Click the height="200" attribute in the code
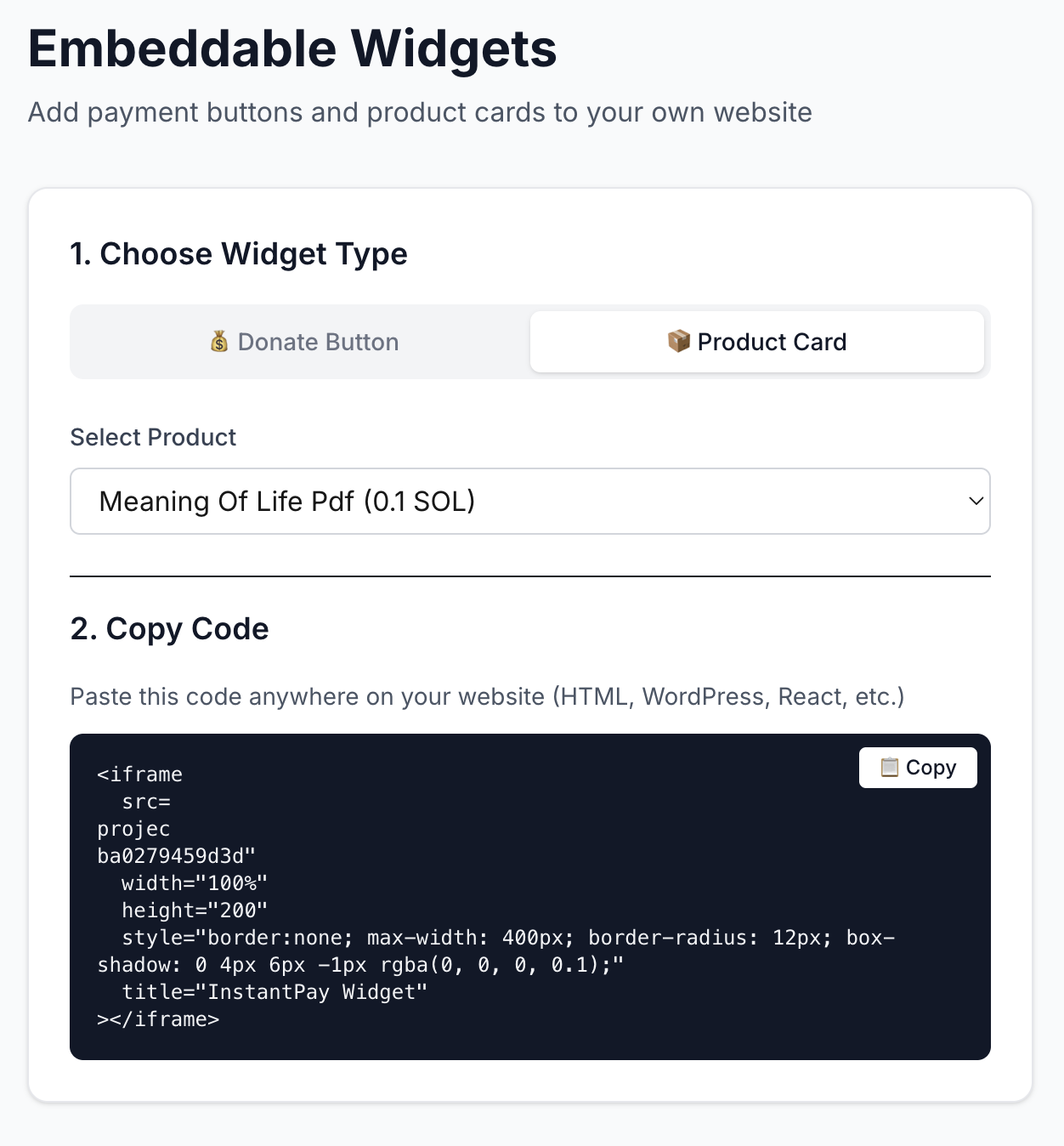 click(x=194, y=911)
